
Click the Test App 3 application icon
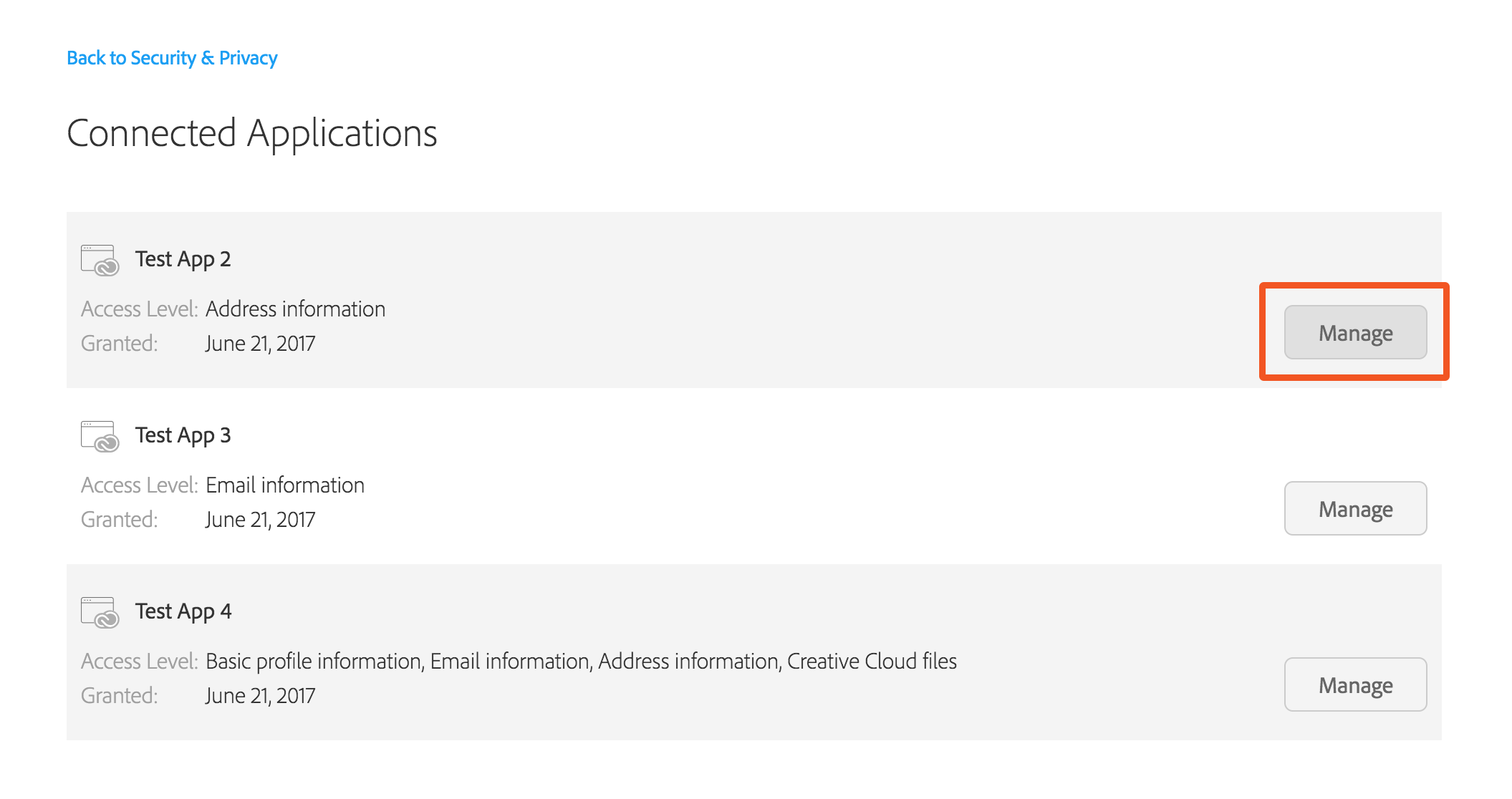point(100,436)
